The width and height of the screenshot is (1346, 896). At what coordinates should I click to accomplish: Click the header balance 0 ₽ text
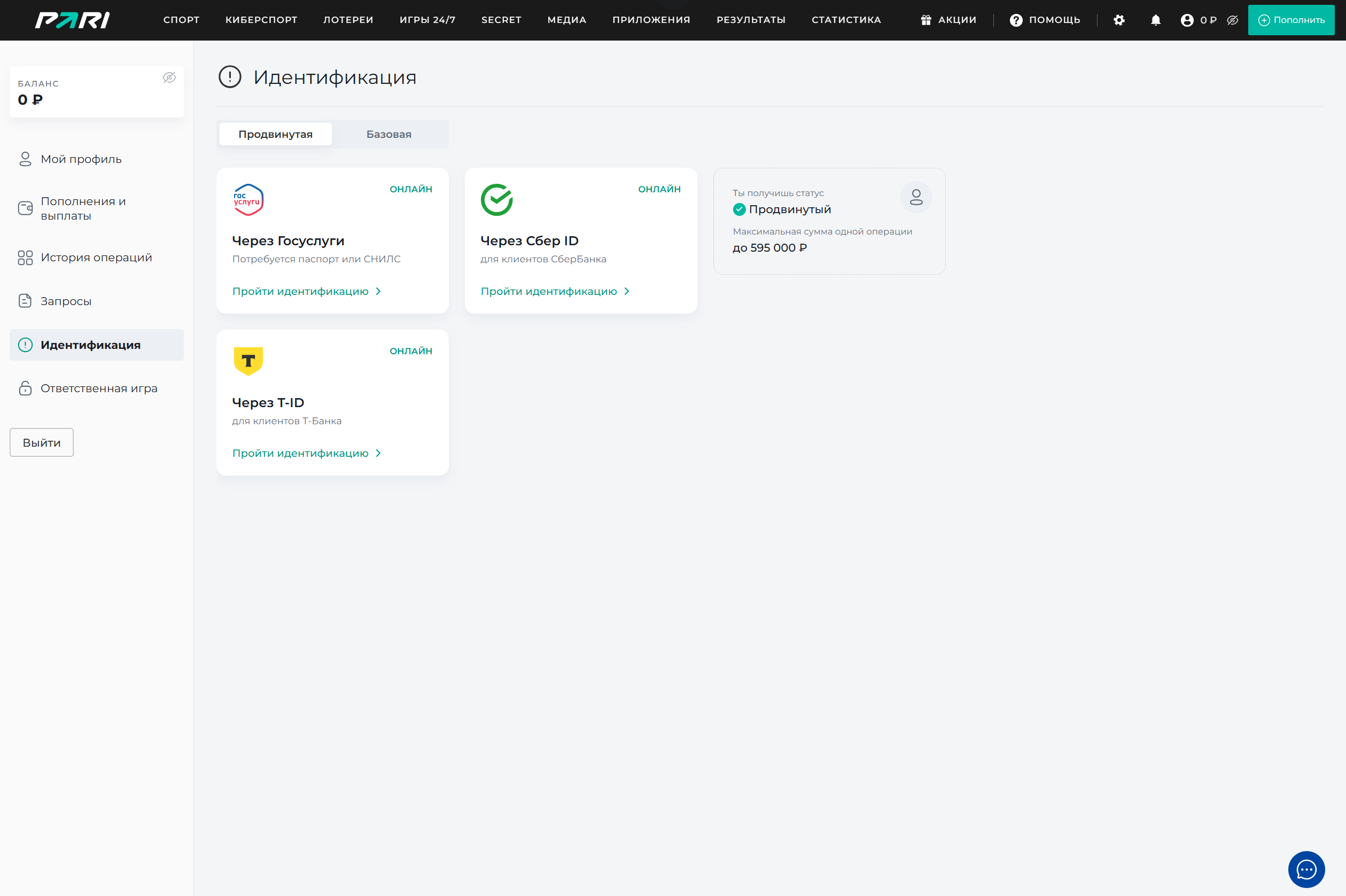[1208, 20]
